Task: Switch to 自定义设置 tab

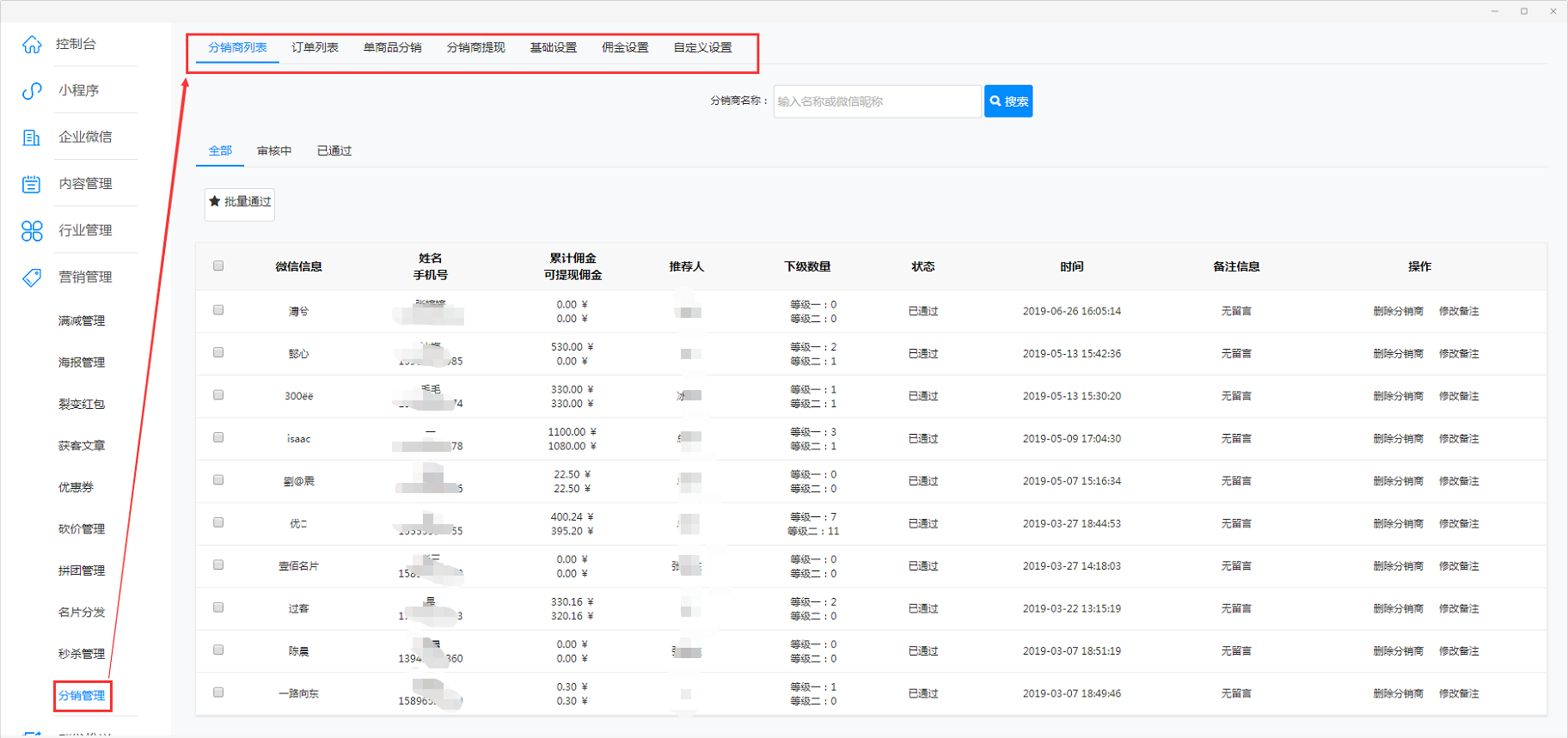Action: (x=702, y=47)
